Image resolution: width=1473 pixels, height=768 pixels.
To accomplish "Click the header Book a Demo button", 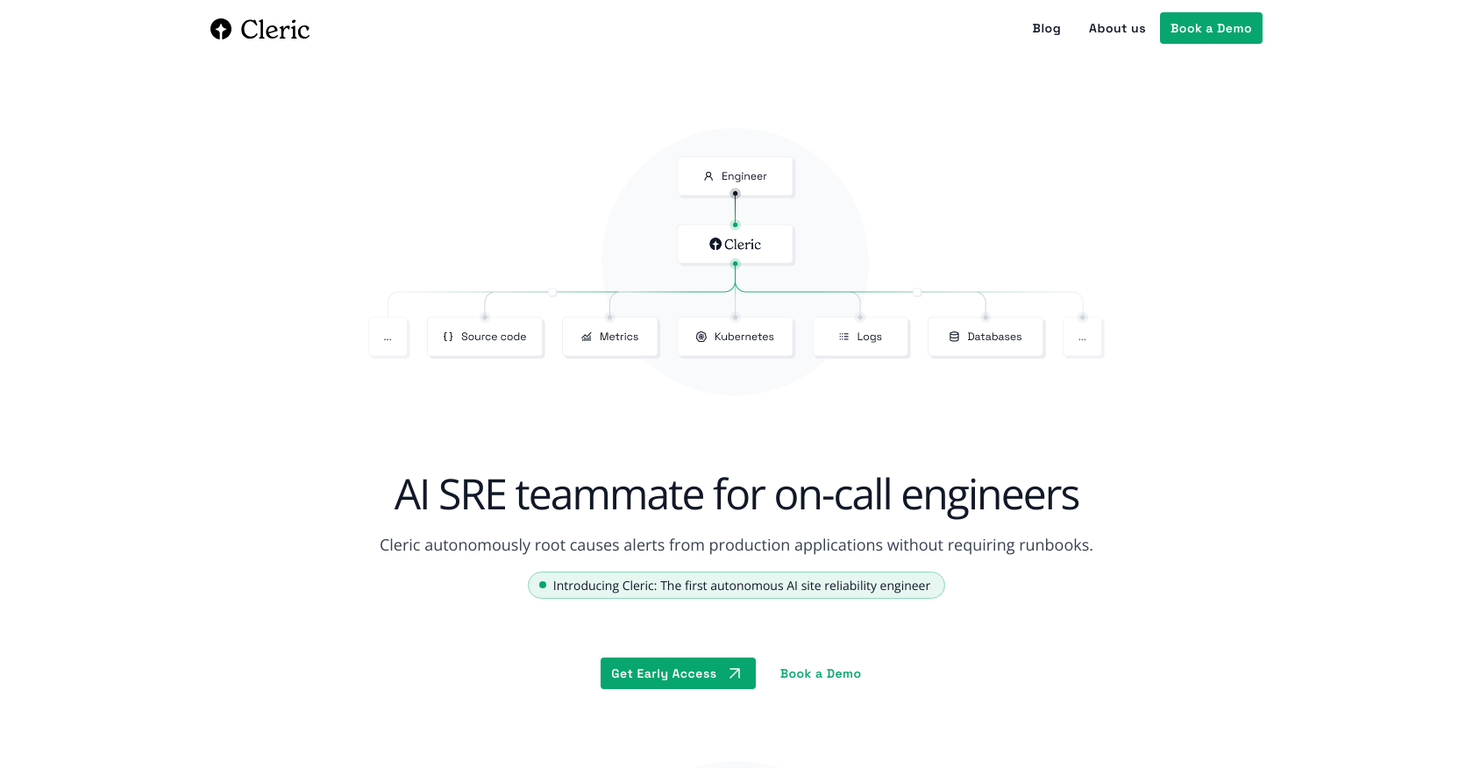I will coord(1211,28).
